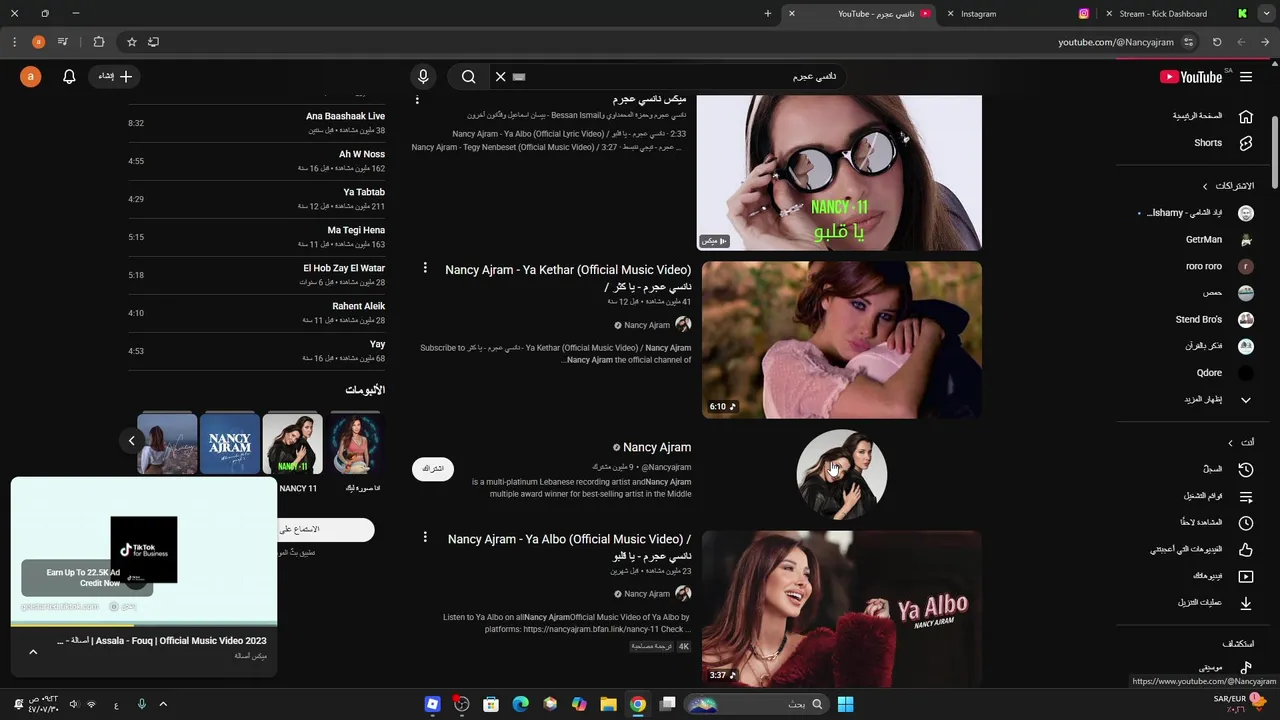
Task: Open Chrome extensions puzzle icon
Action: coord(98,42)
